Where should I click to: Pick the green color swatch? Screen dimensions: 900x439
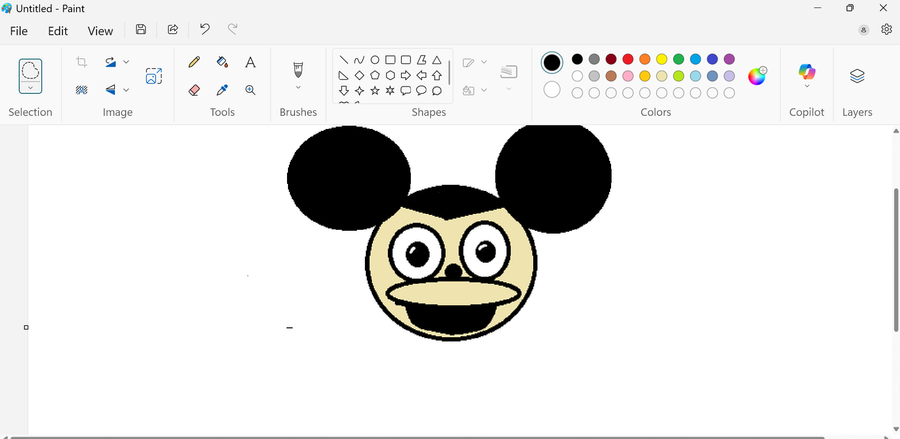pyautogui.click(x=678, y=59)
